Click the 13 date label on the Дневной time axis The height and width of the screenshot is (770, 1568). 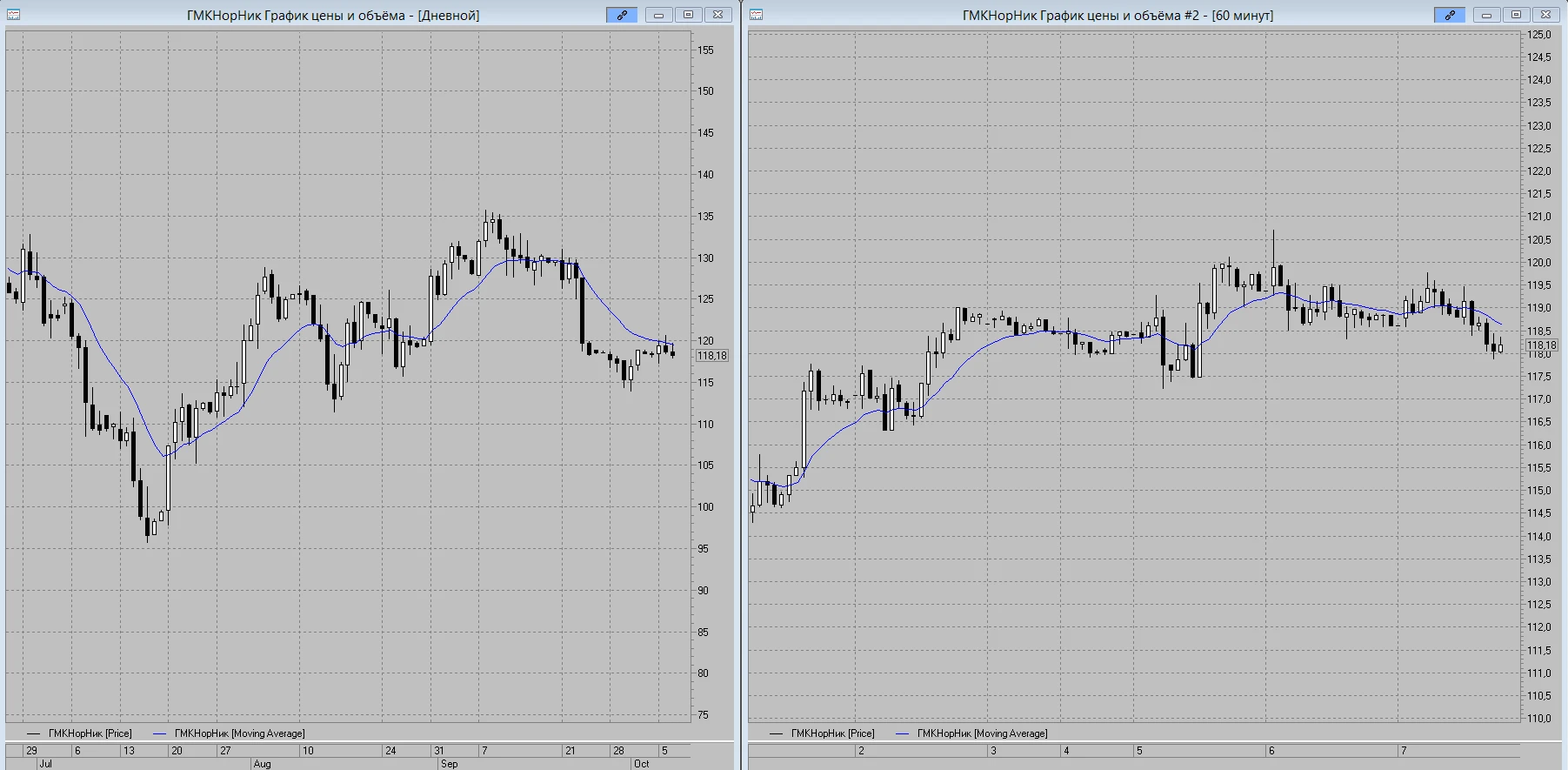click(129, 751)
